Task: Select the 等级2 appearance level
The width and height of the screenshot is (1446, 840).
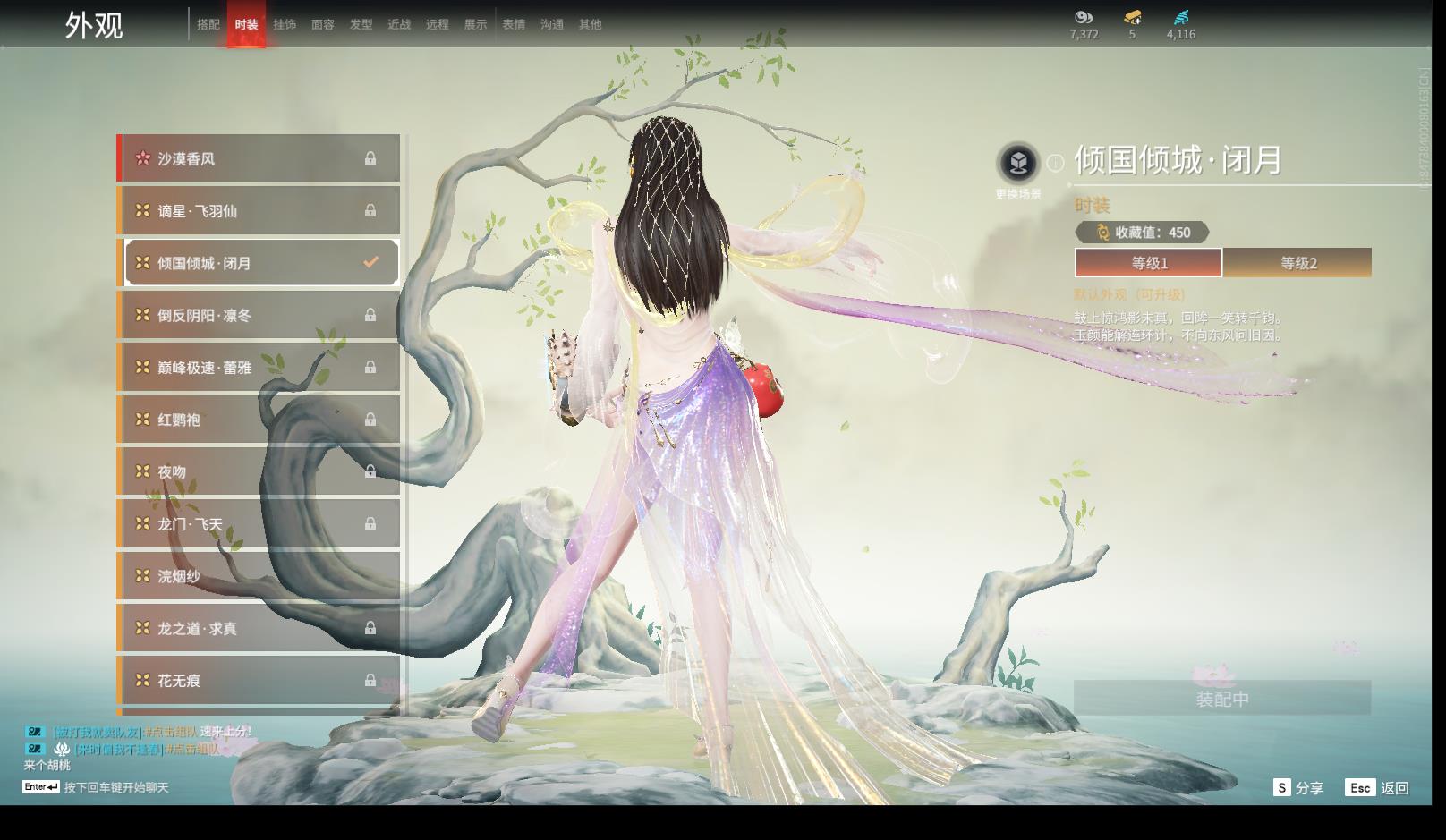Action: click(1297, 263)
